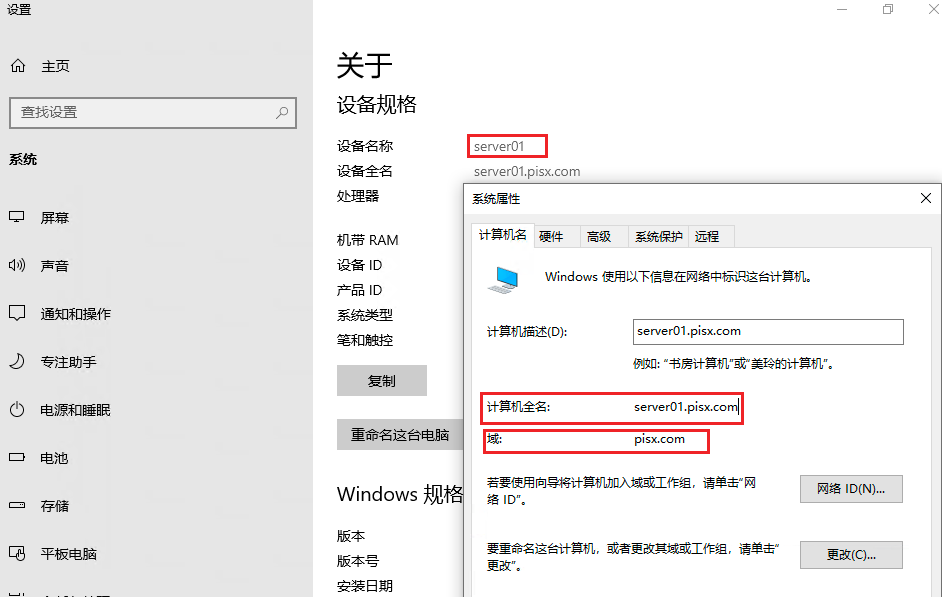Click the 网络 ID(N)... button
This screenshot has height=597, width=942.
pos(851,489)
